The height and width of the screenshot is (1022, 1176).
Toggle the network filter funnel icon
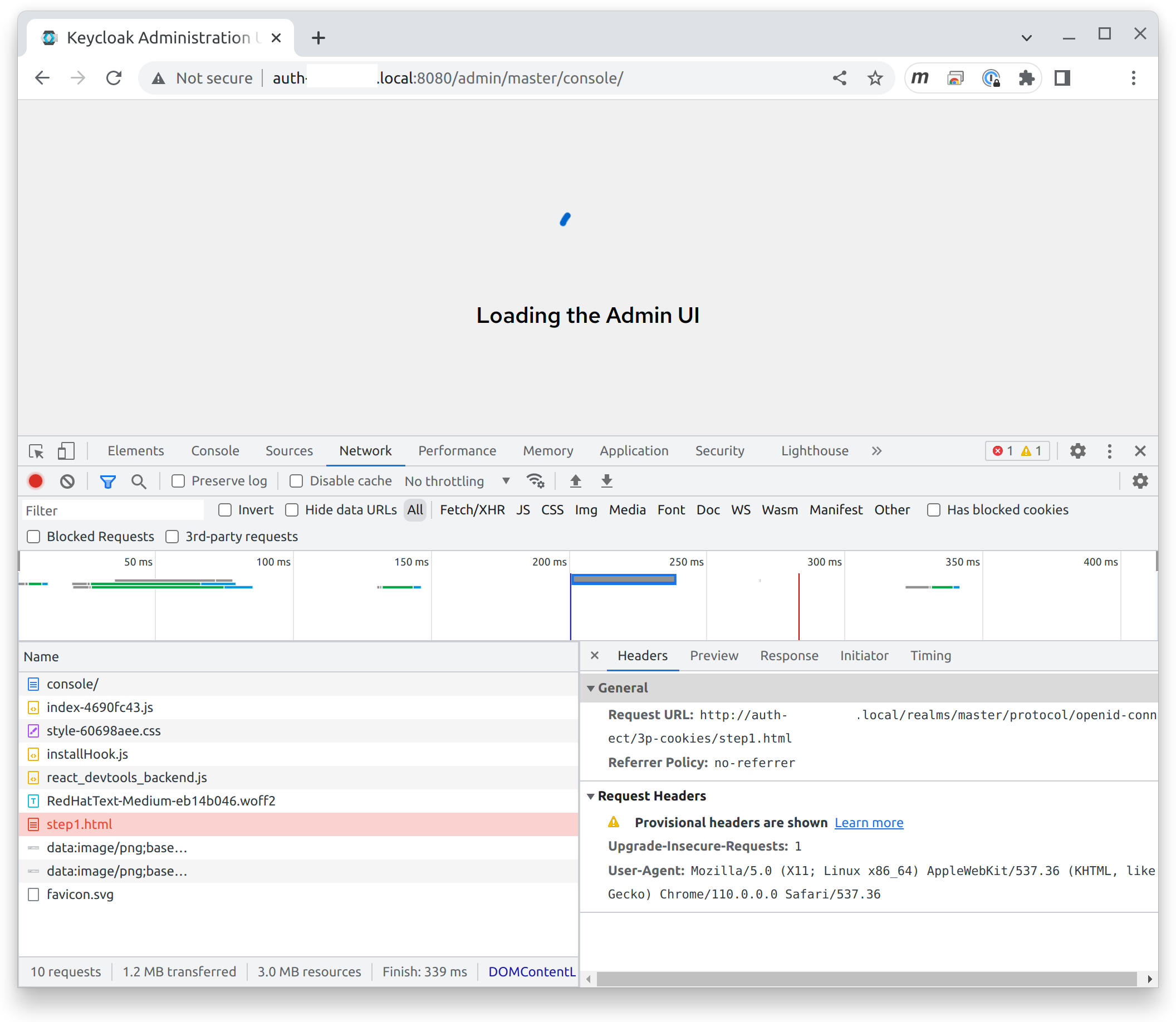[108, 481]
